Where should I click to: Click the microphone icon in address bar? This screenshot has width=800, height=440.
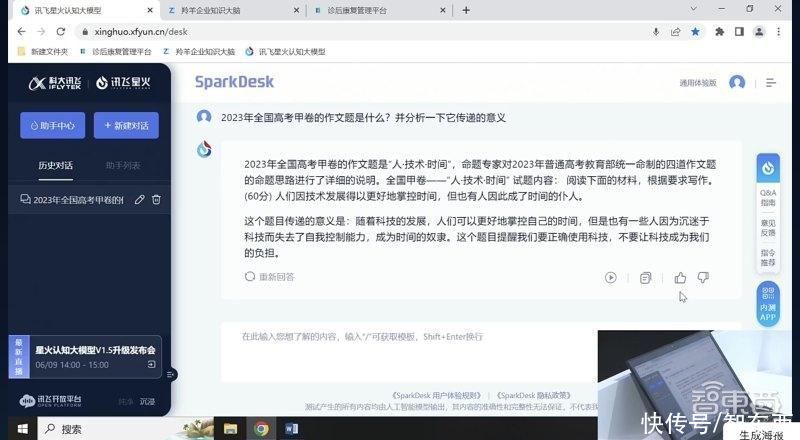[656, 32]
